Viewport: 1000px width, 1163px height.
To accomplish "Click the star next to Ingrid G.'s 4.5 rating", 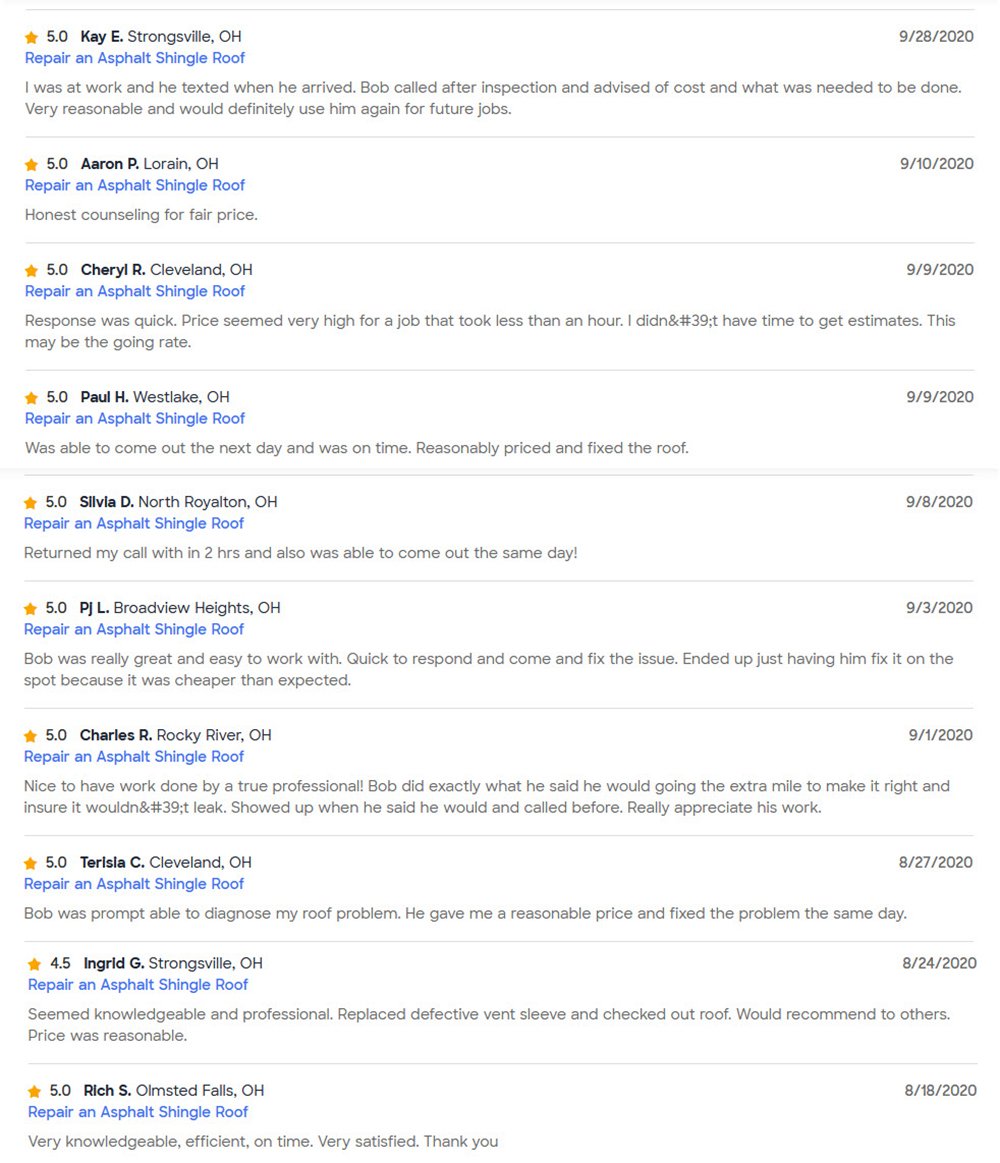I will pos(34,965).
